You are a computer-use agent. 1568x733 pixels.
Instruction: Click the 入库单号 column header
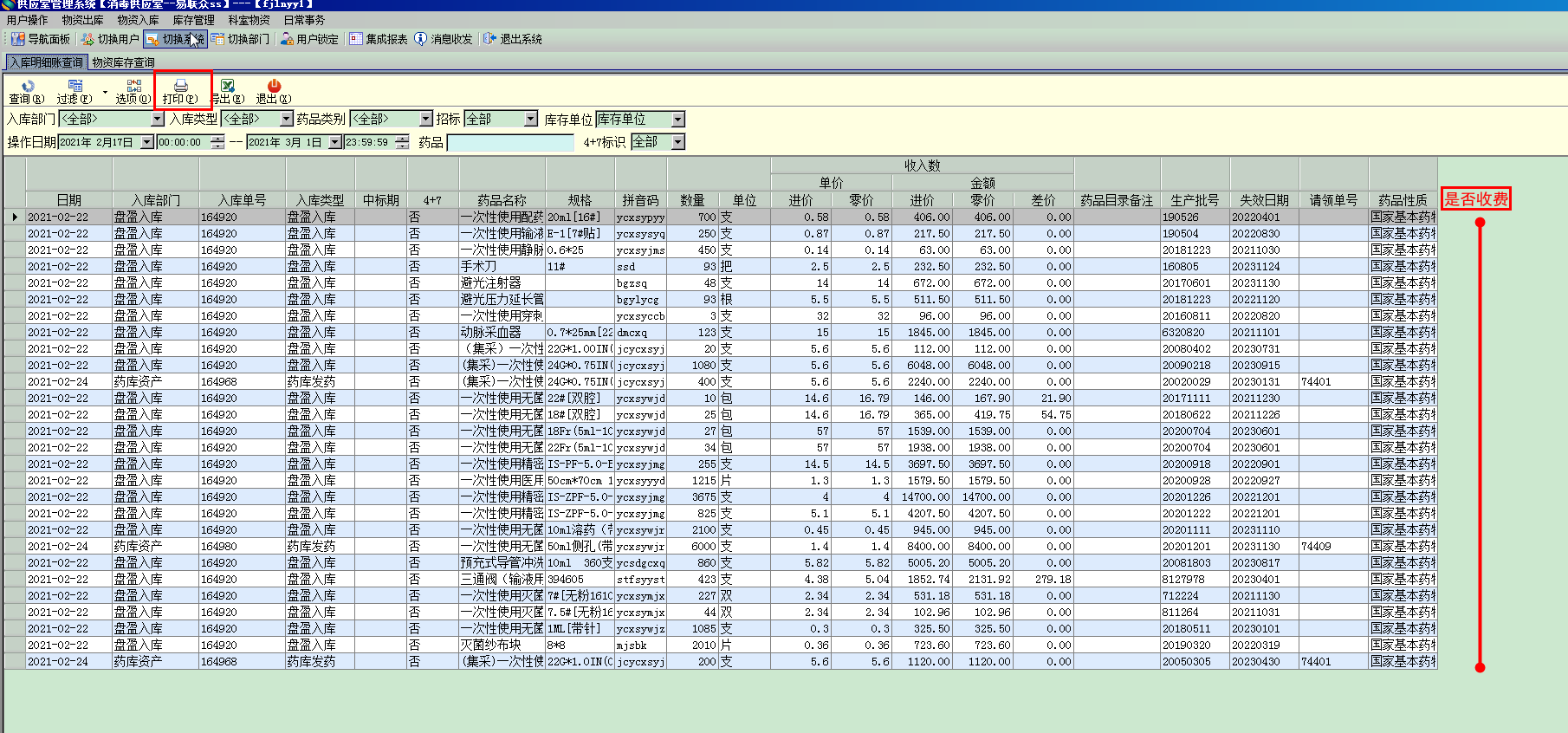click(243, 200)
